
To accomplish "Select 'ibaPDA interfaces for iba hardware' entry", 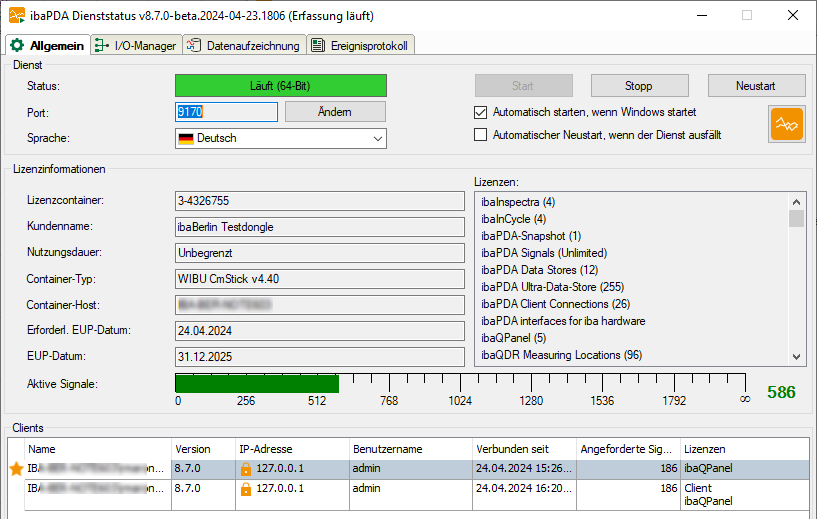I will (x=563, y=321).
